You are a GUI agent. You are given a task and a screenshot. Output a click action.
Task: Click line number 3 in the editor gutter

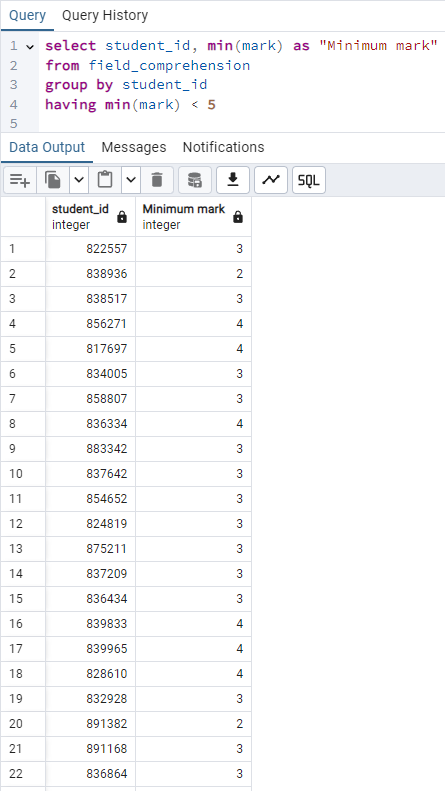13,85
